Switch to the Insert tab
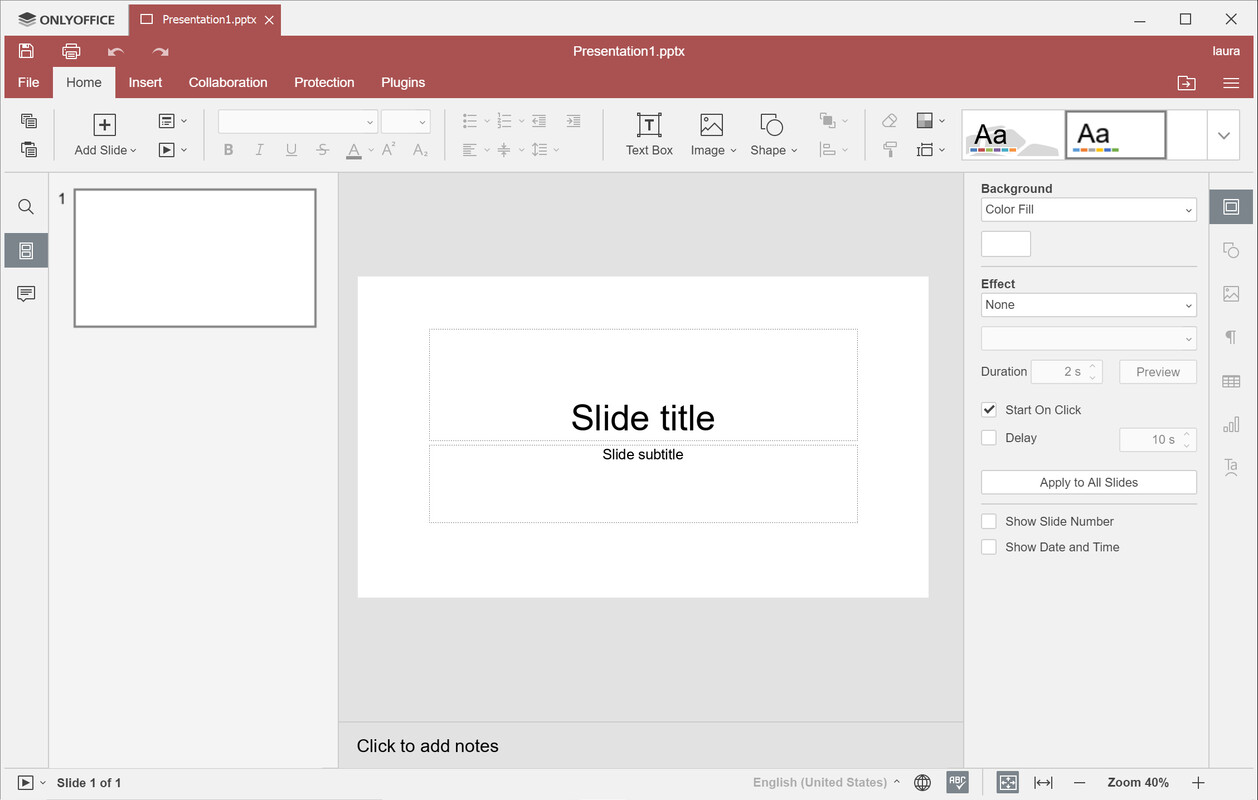Screen dimensions: 1258x800 click(145, 82)
